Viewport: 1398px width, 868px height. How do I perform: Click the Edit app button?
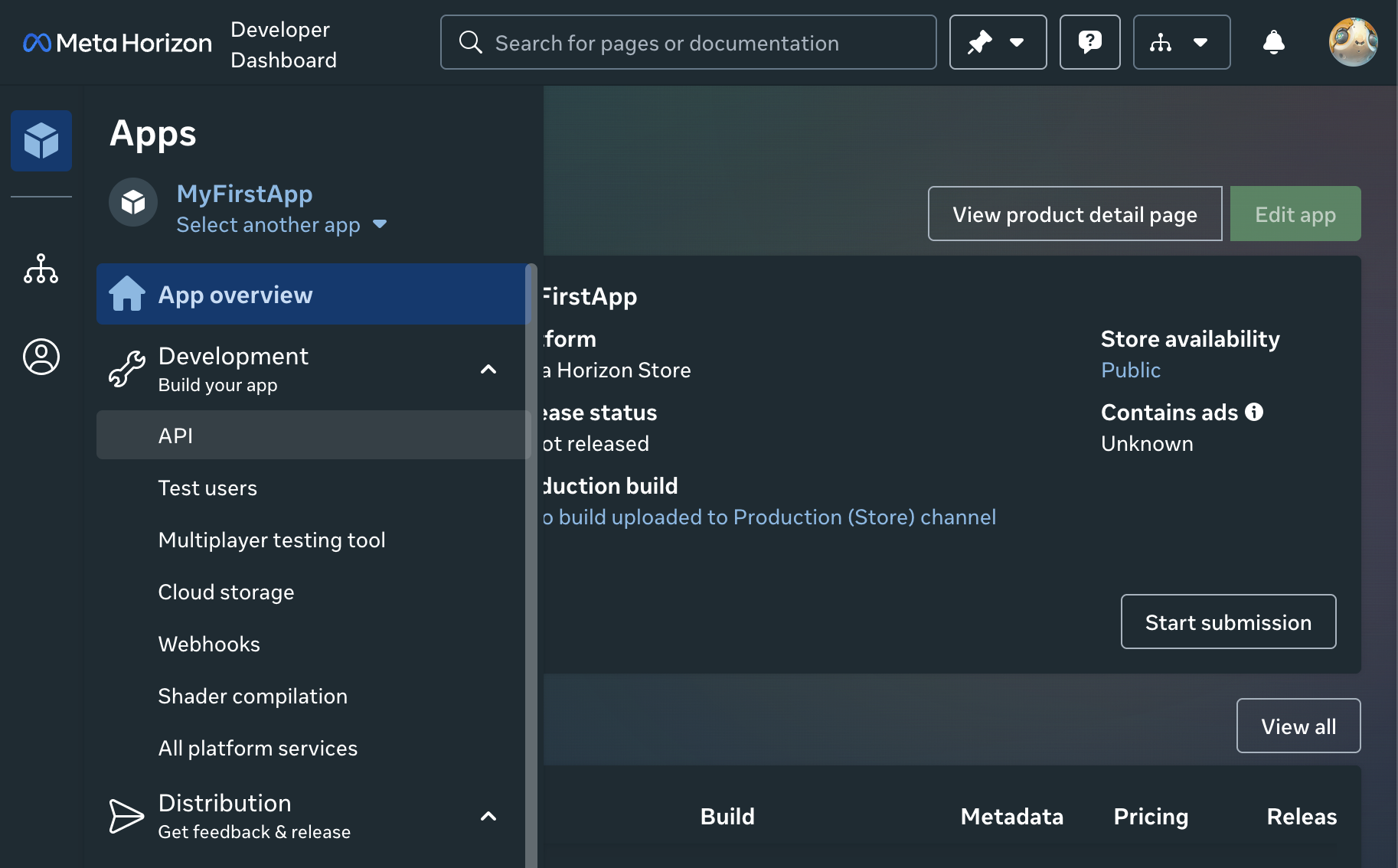coord(1295,214)
